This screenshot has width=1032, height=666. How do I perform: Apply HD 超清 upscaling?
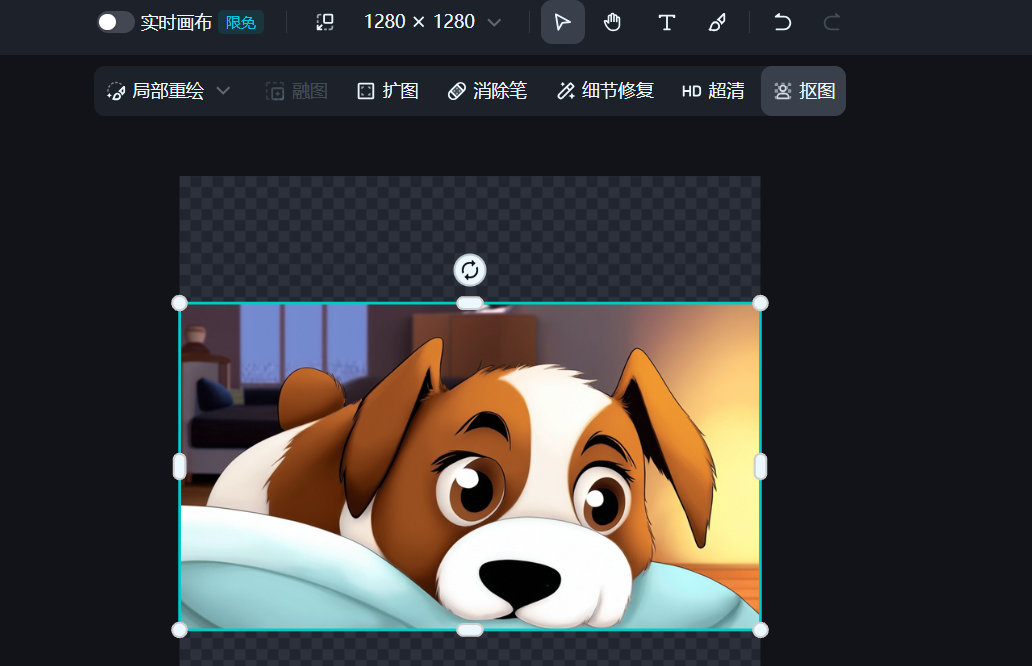713,91
